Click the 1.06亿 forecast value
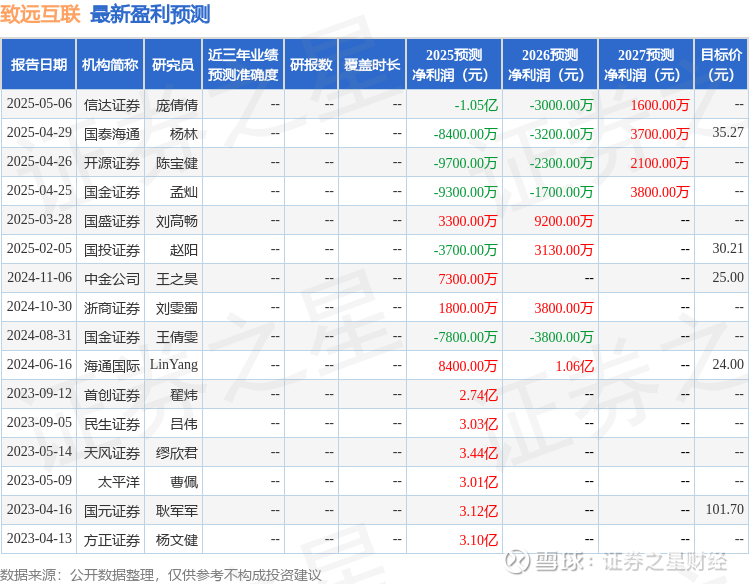 575,367
